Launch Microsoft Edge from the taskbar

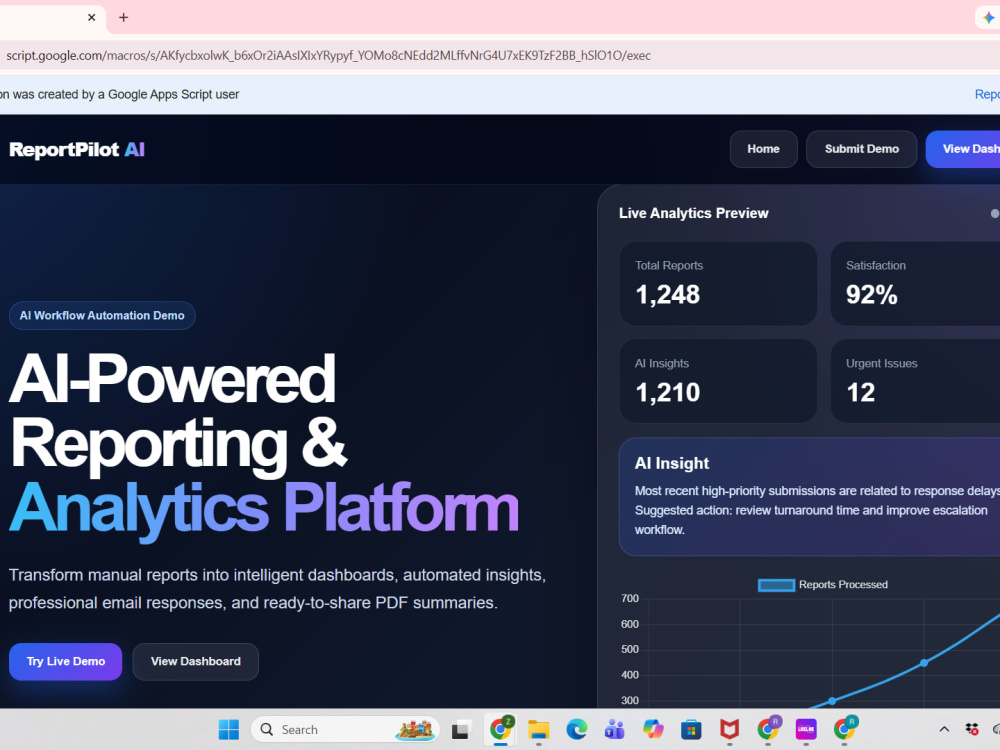coord(577,730)
